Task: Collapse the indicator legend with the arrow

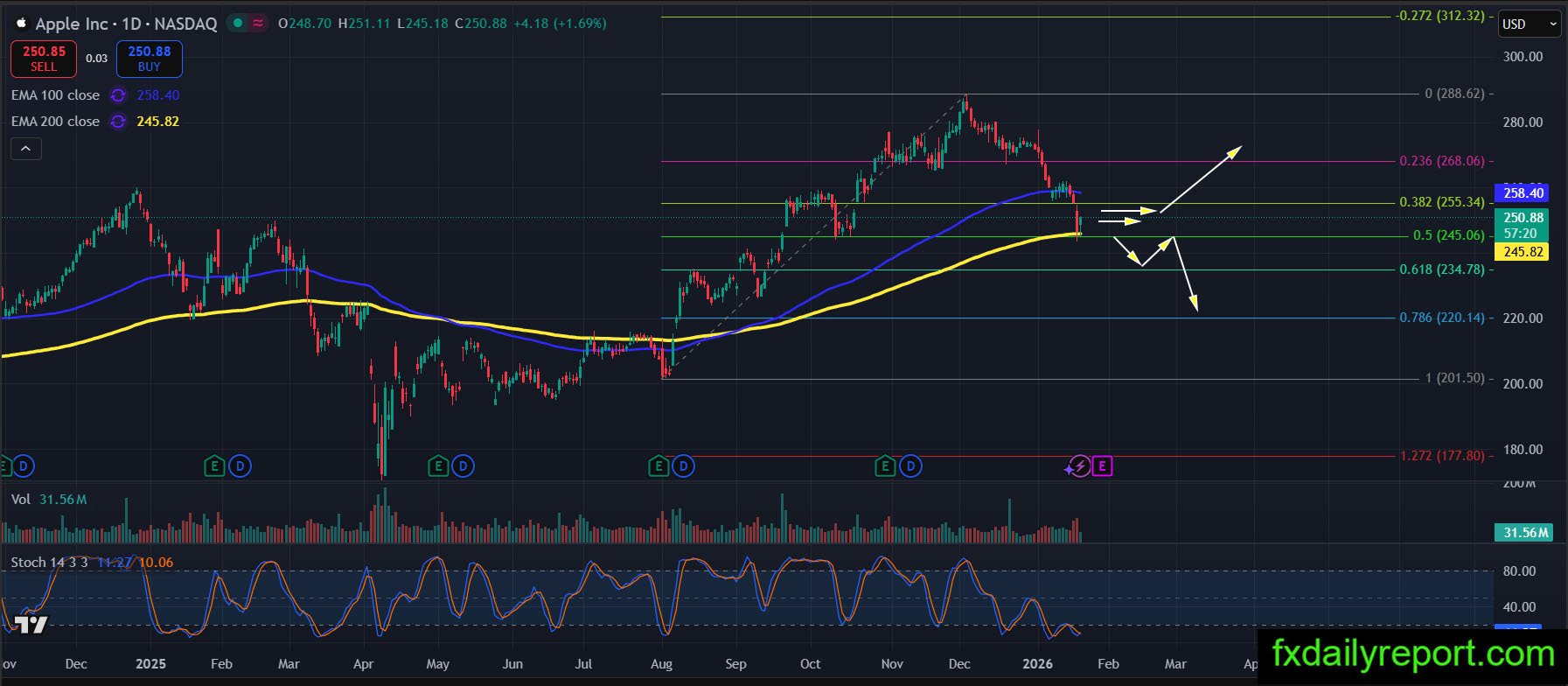Action: coord(25,149)
